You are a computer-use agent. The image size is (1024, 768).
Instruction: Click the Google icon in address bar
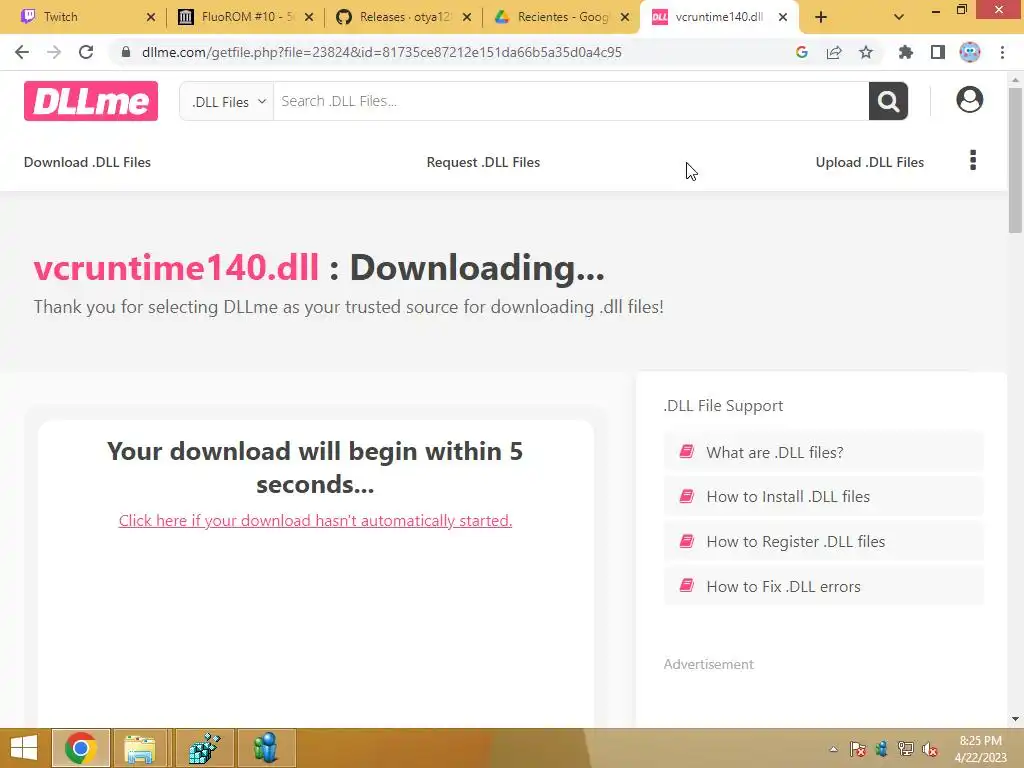pos(802,52)
